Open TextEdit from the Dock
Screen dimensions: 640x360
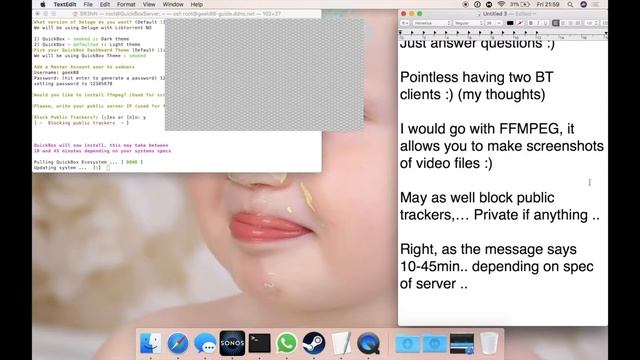point(341,343)
